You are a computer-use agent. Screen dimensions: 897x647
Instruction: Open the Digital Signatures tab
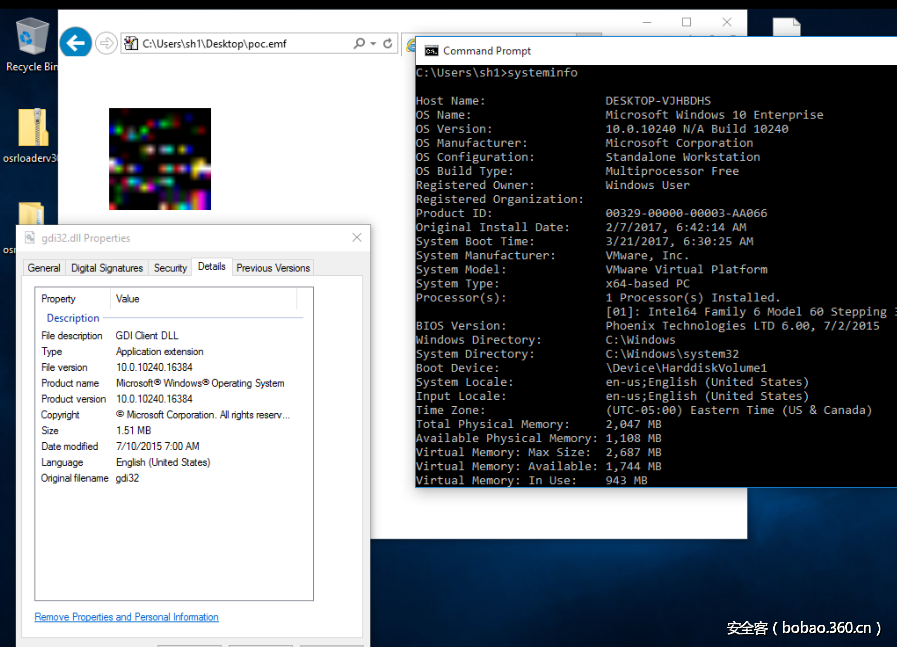107,268
